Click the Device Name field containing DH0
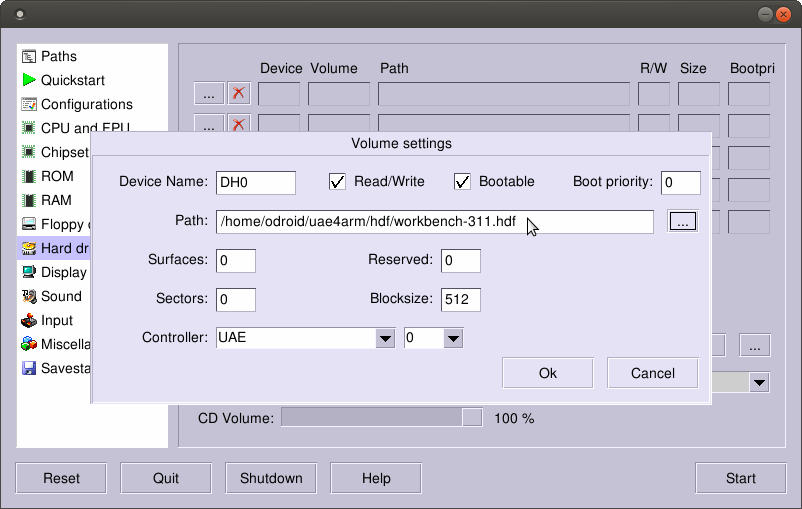 click(255, 182)
